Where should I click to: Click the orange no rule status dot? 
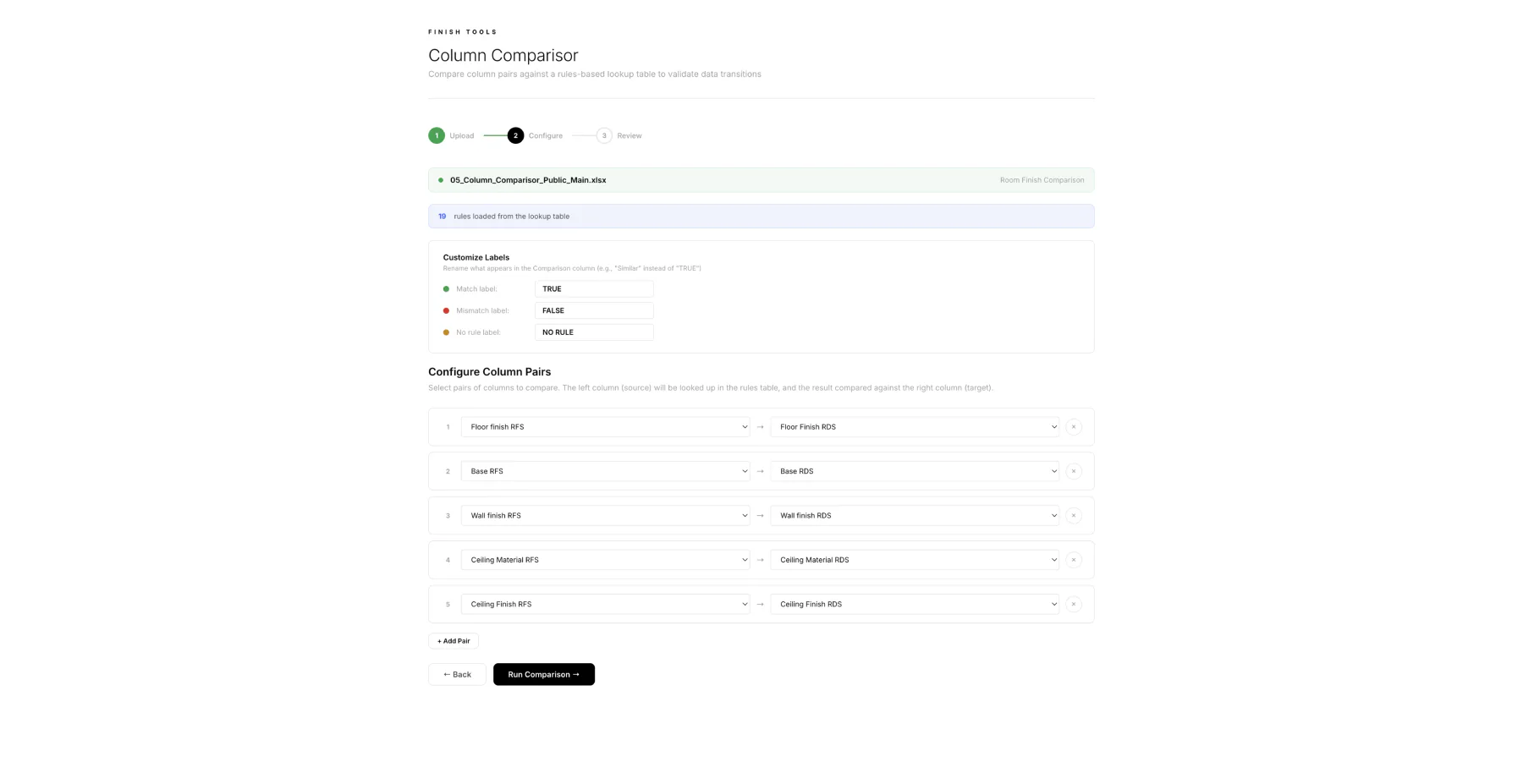tap(446, 332)
